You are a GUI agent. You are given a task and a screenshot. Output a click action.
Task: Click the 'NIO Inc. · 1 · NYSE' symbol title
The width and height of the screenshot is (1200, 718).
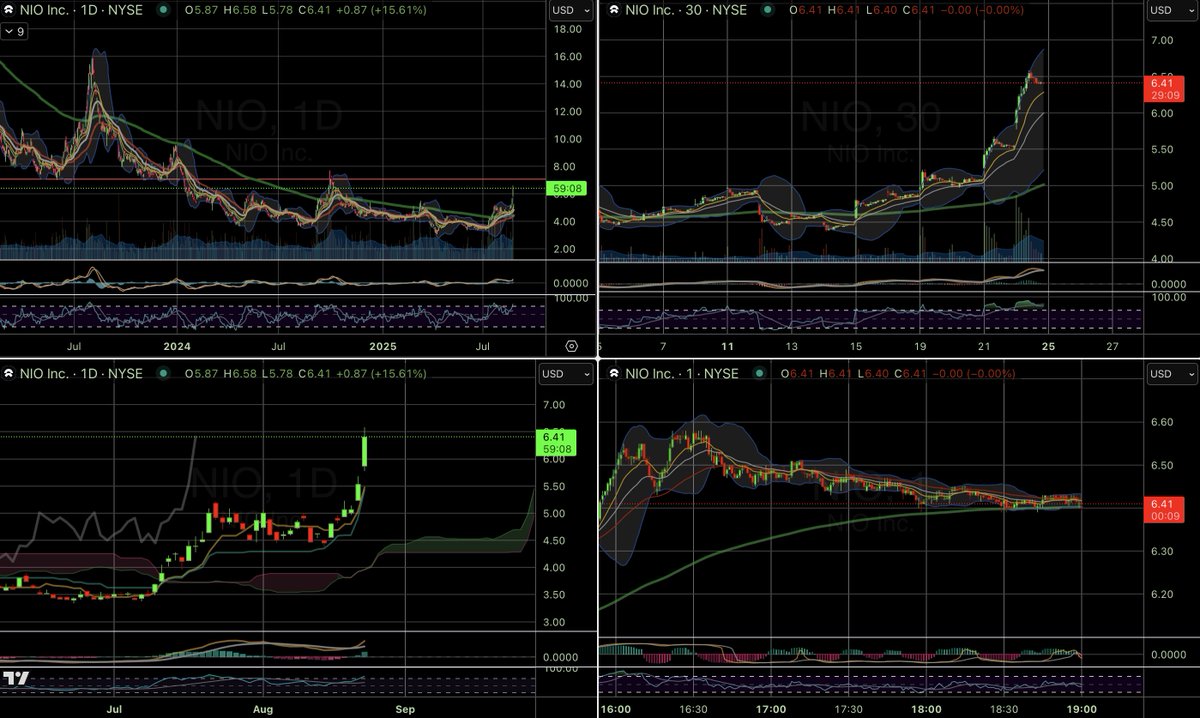tap(684, 373)
